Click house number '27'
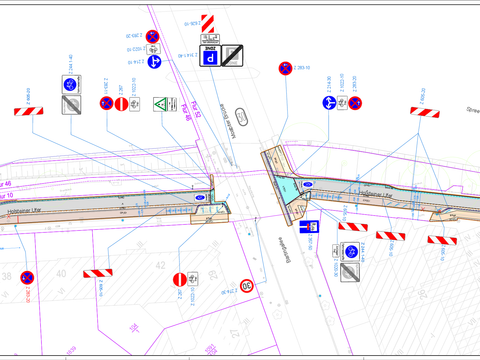 point(235,333)
